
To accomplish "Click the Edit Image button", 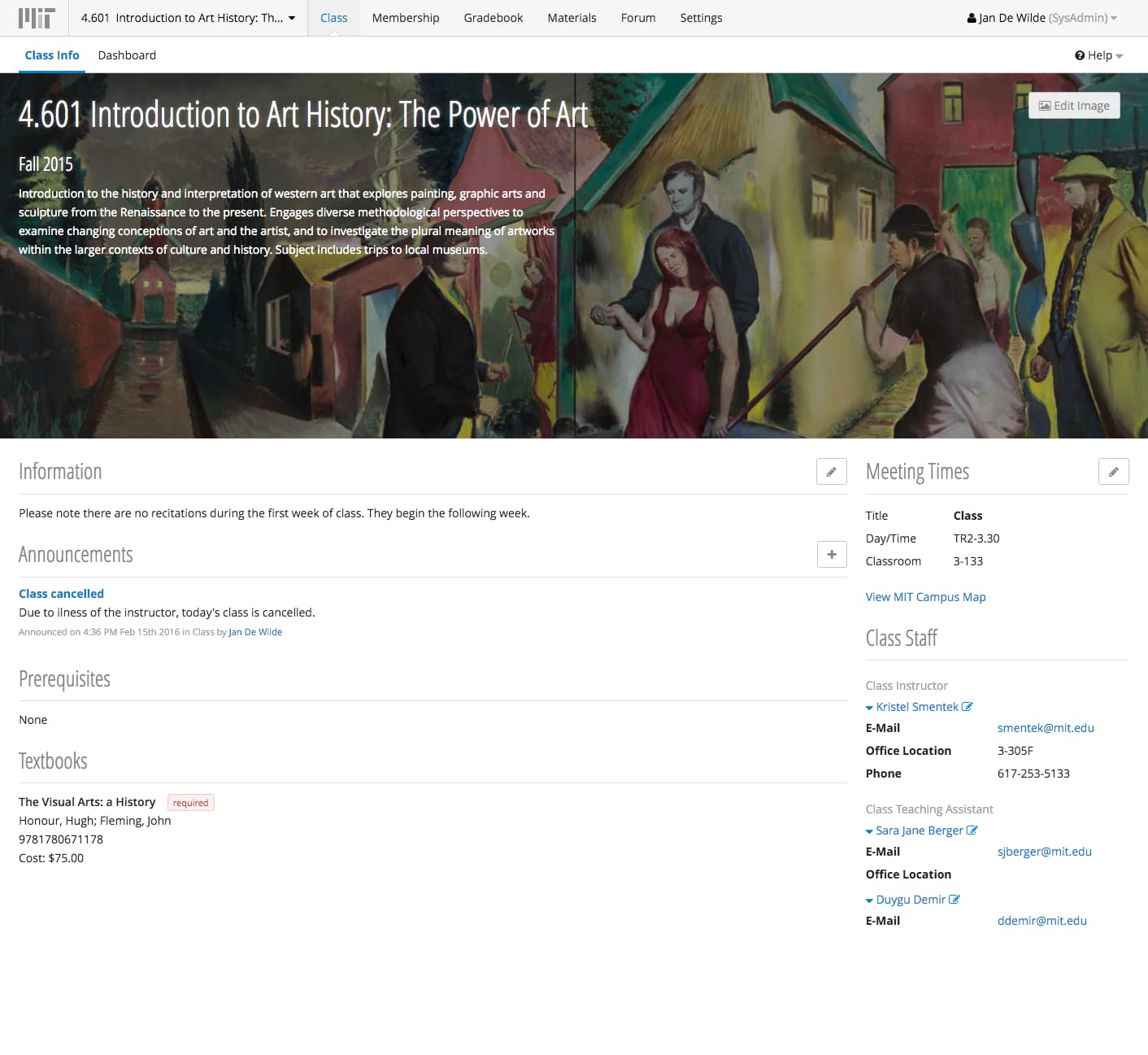I will coord(1073,106).
